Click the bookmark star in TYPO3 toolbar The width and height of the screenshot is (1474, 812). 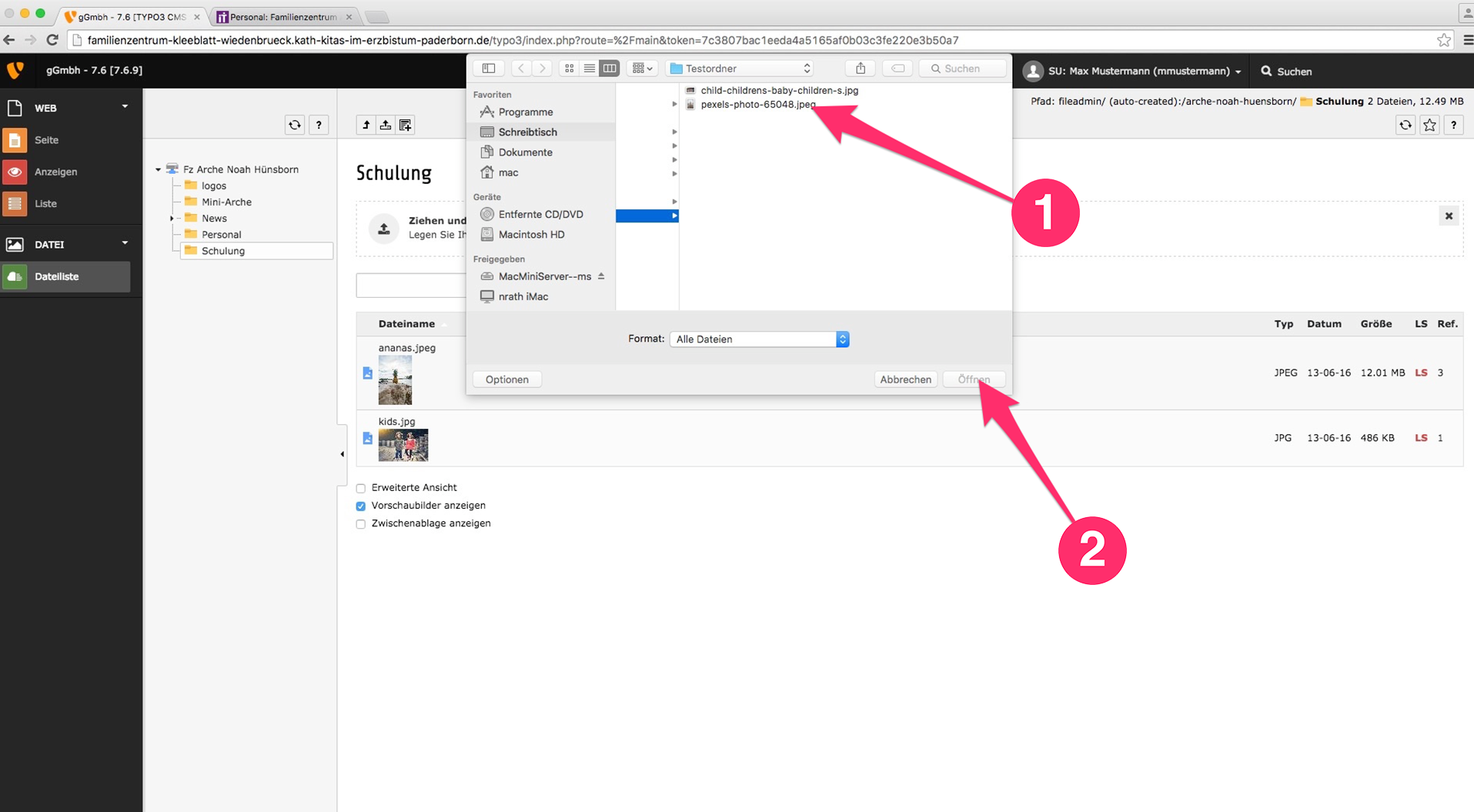(1429, 125)
